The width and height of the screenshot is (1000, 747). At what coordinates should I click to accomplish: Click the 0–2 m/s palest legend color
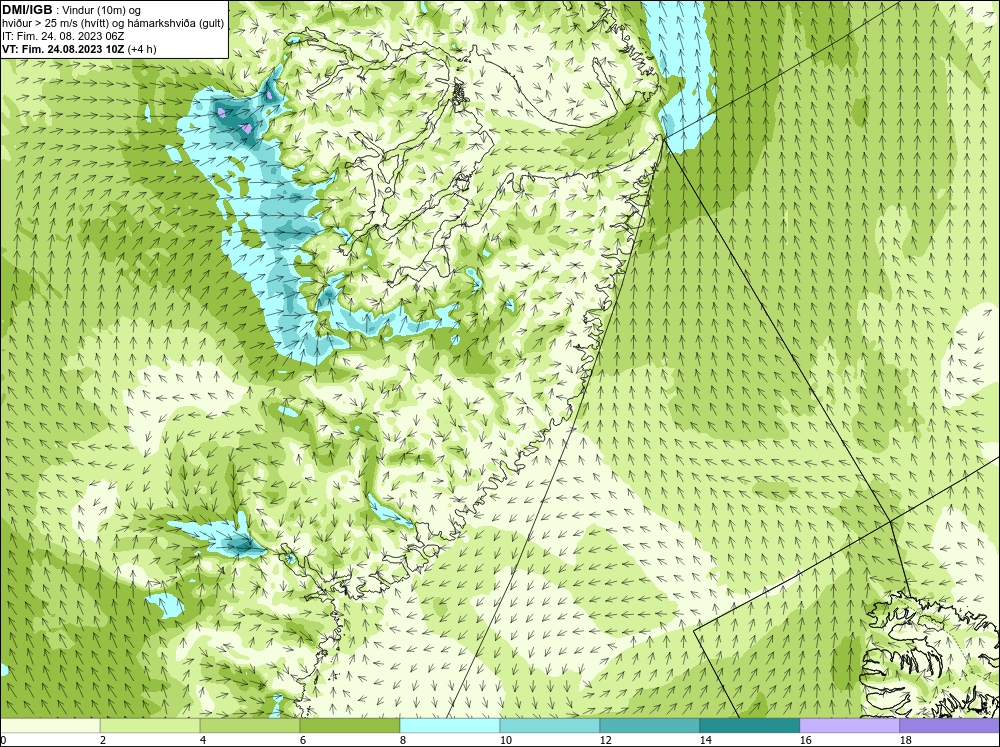coord(50,725)
